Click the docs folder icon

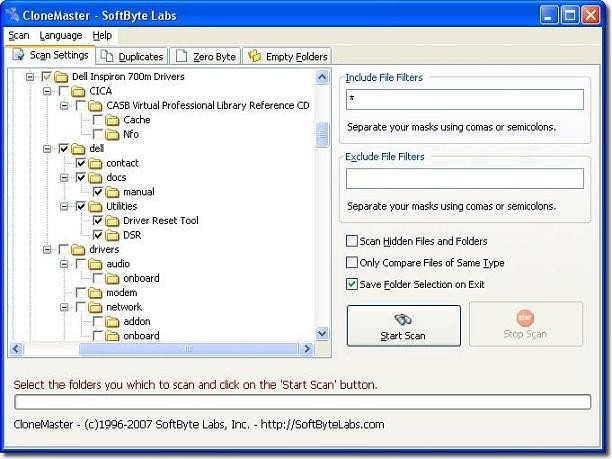(95, 178)
